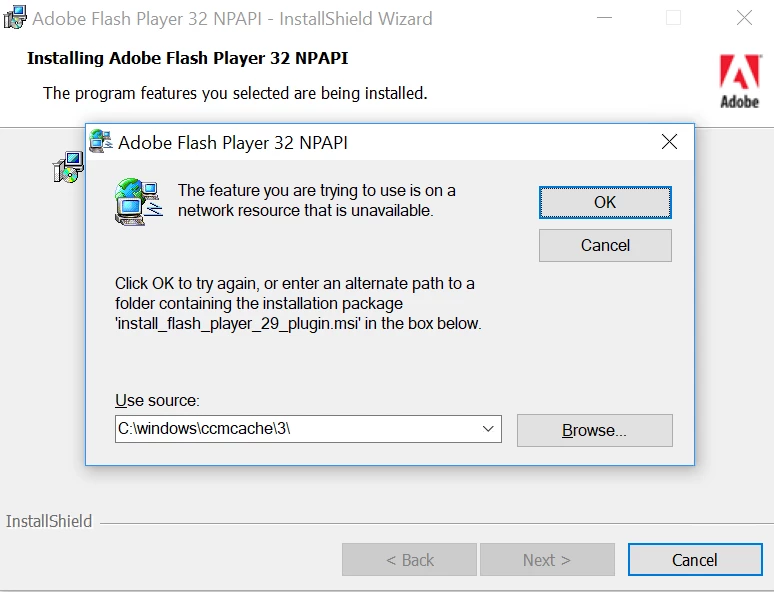This screenshot has height=592, width=774.
Task: Click the network dialog title bar icon
Action: pos(102,142)
